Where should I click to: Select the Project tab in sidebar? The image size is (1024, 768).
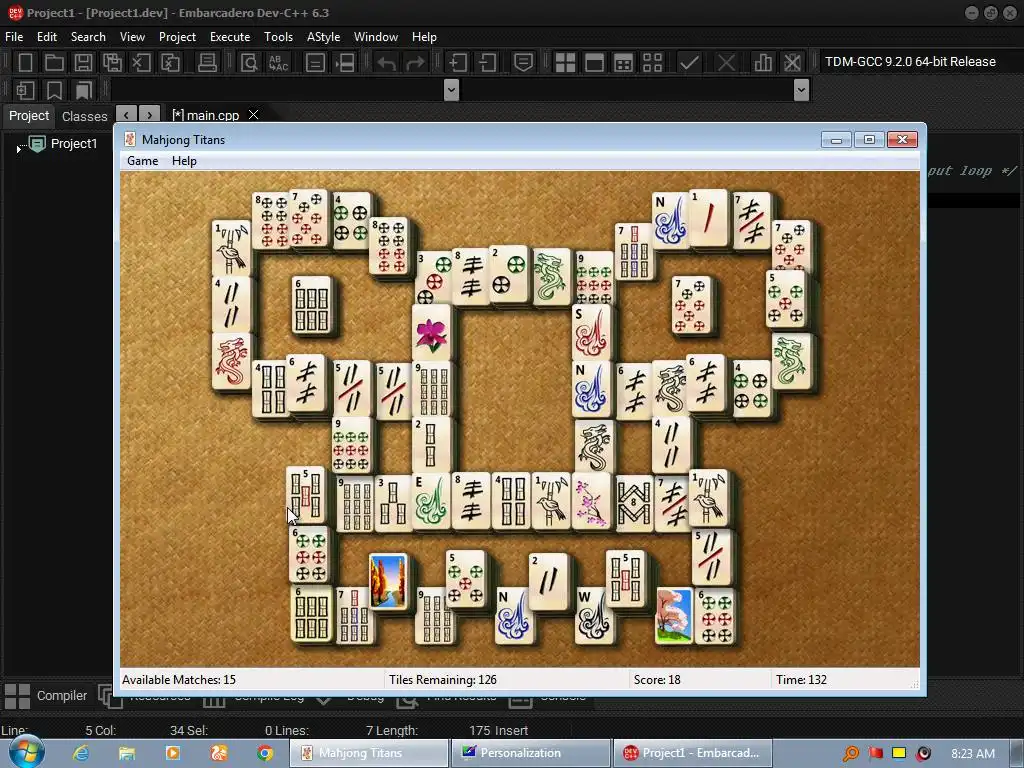pos(29,116)
